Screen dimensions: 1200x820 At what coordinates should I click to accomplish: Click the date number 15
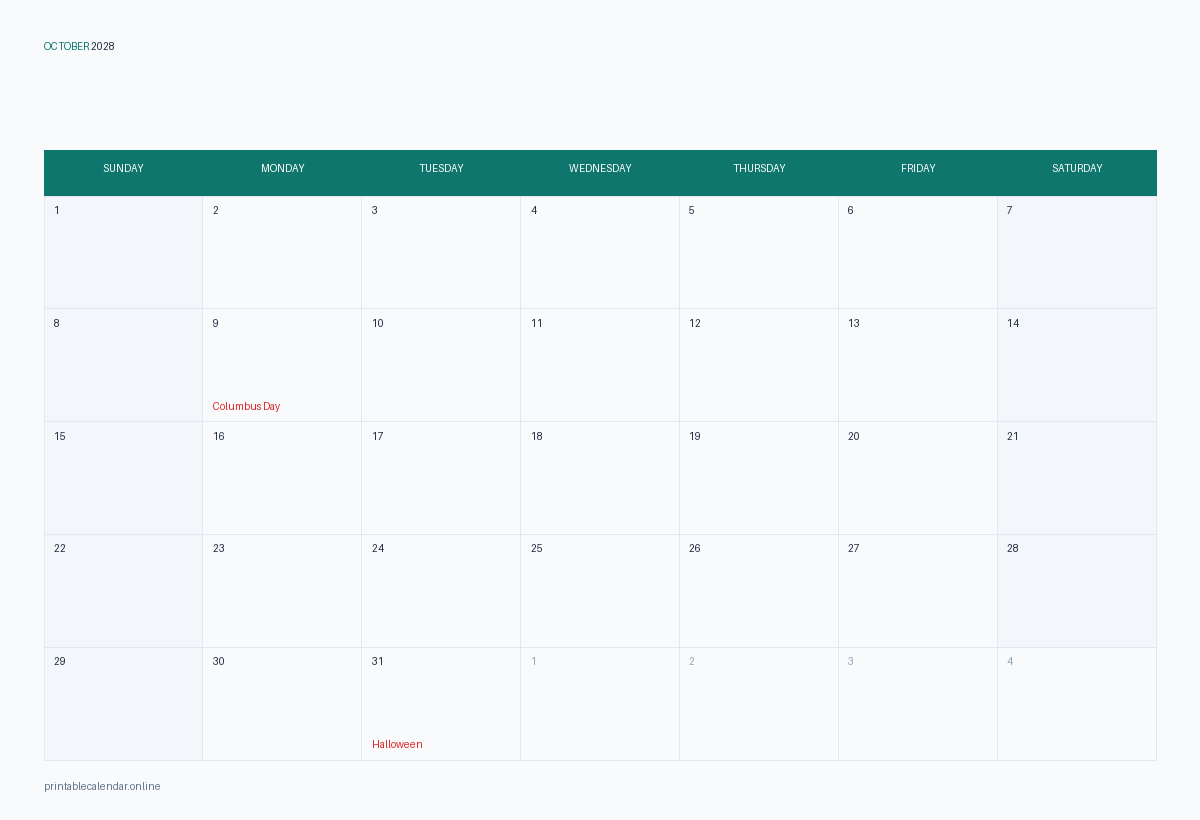coord(60,437)
